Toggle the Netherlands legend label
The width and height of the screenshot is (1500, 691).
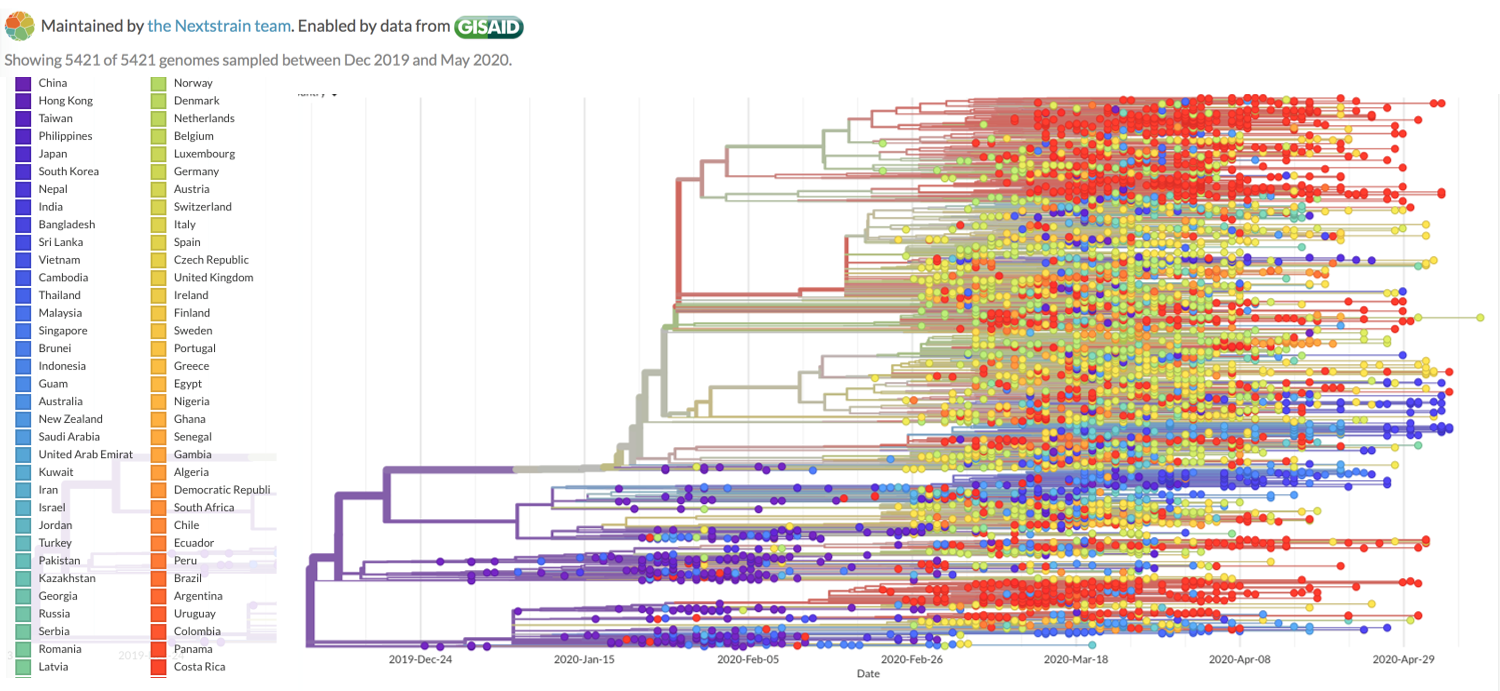(x=204, y=118)
